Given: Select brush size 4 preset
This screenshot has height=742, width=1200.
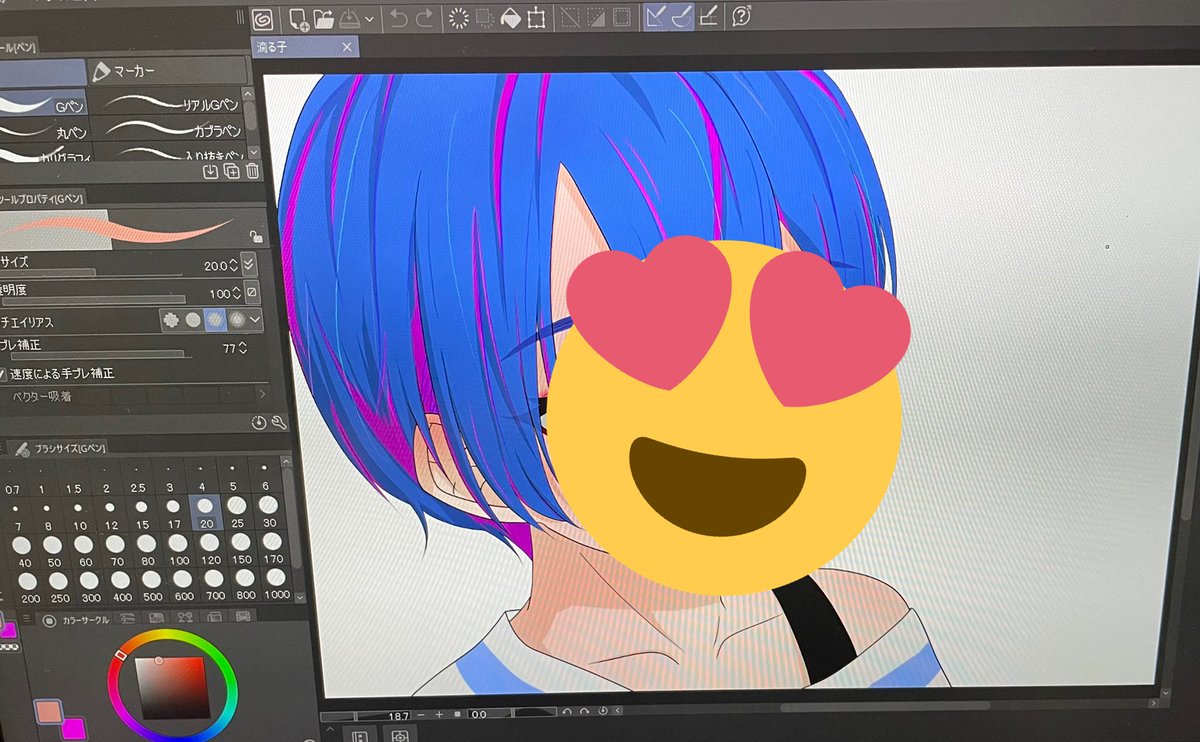Looking at the screenshot, I should click(x=201, y=477).
